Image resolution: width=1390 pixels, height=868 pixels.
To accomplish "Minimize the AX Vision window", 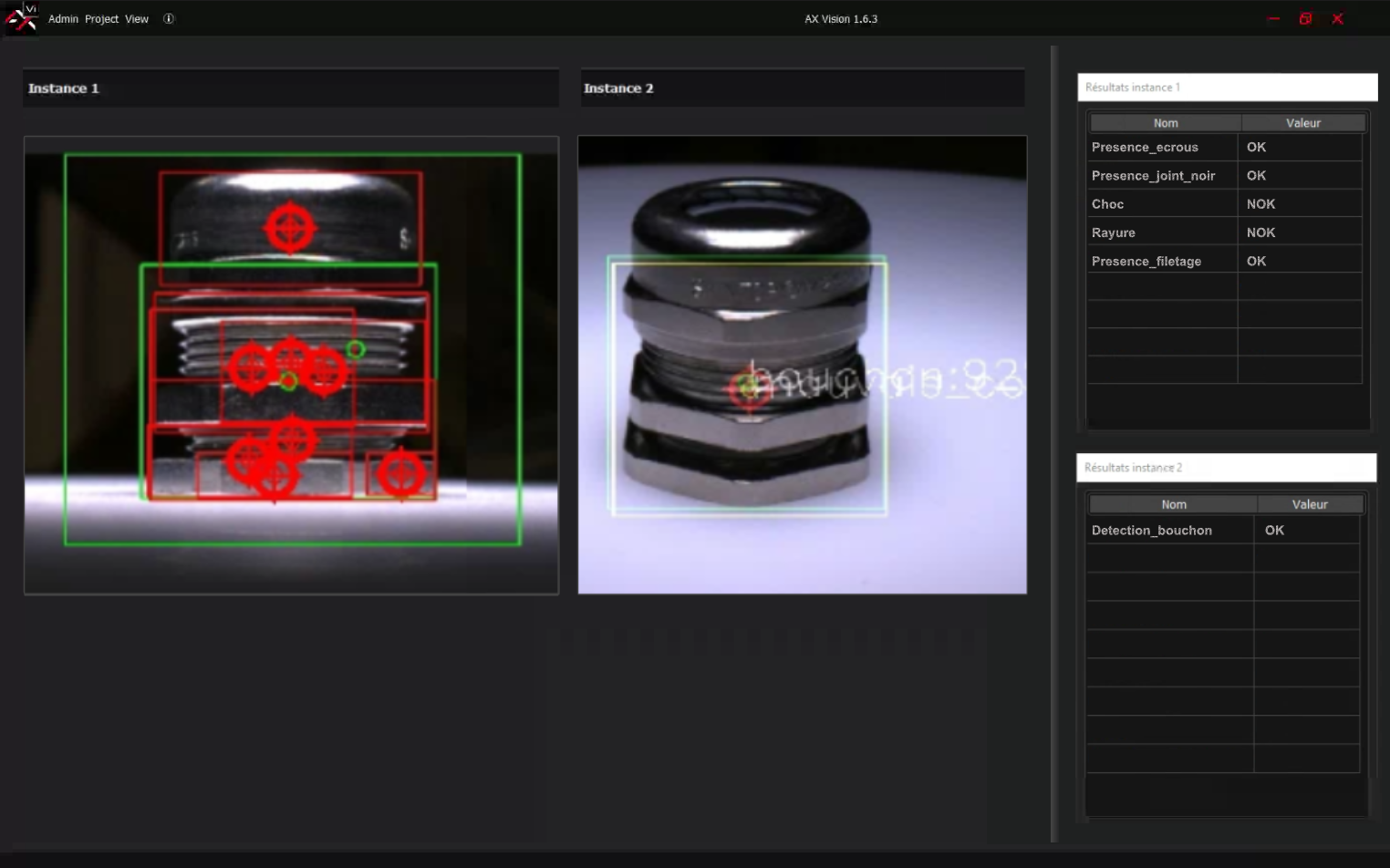I will [1273, 19].
